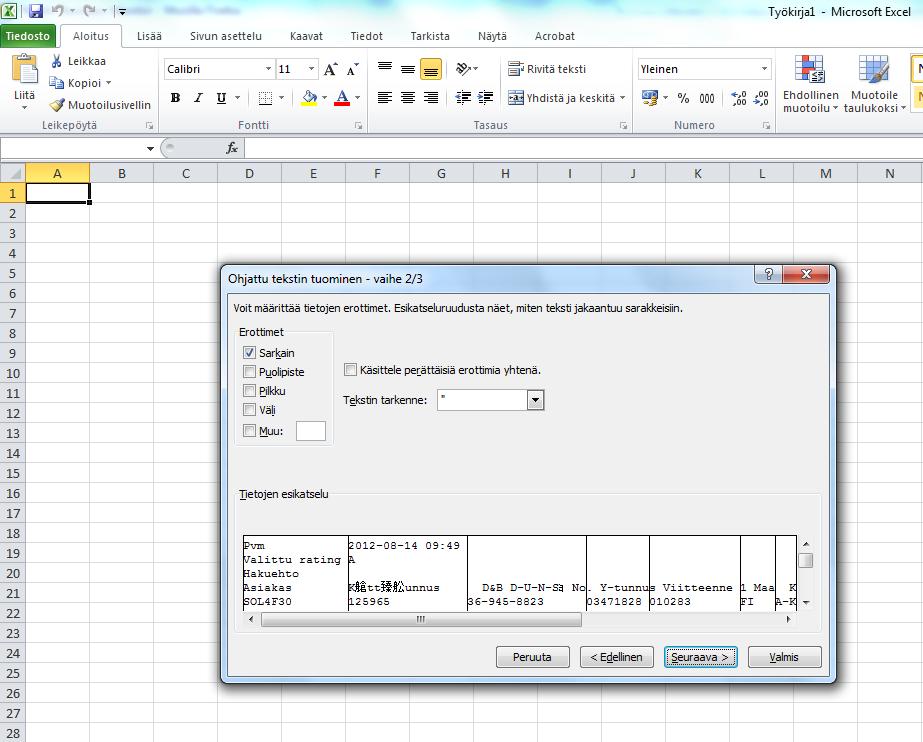Finish import with the Valmis button
The height and width of the screenshot is (742, 923).
click(784, 657)
